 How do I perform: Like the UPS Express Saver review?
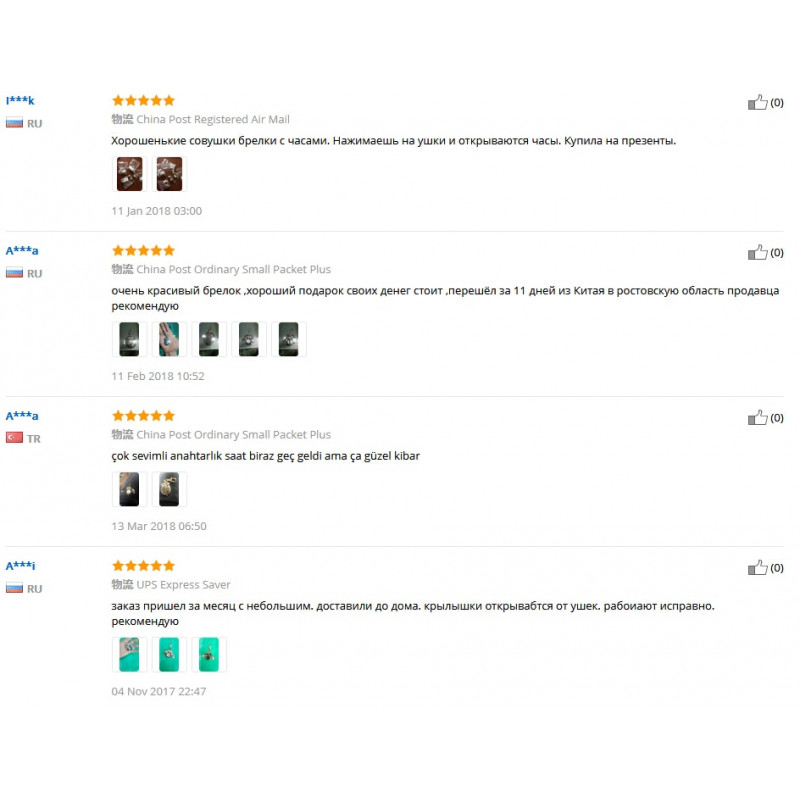[x=758, y=567]
